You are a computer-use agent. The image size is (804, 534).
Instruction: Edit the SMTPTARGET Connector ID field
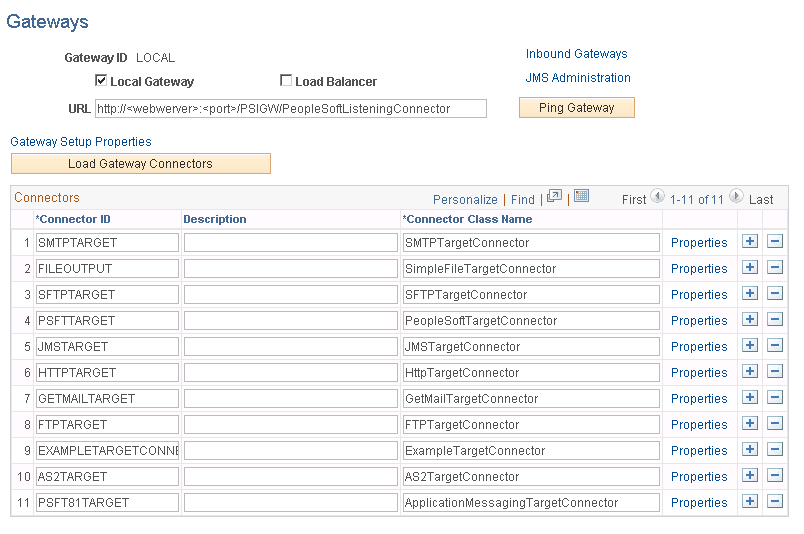(x=107, y=243)
